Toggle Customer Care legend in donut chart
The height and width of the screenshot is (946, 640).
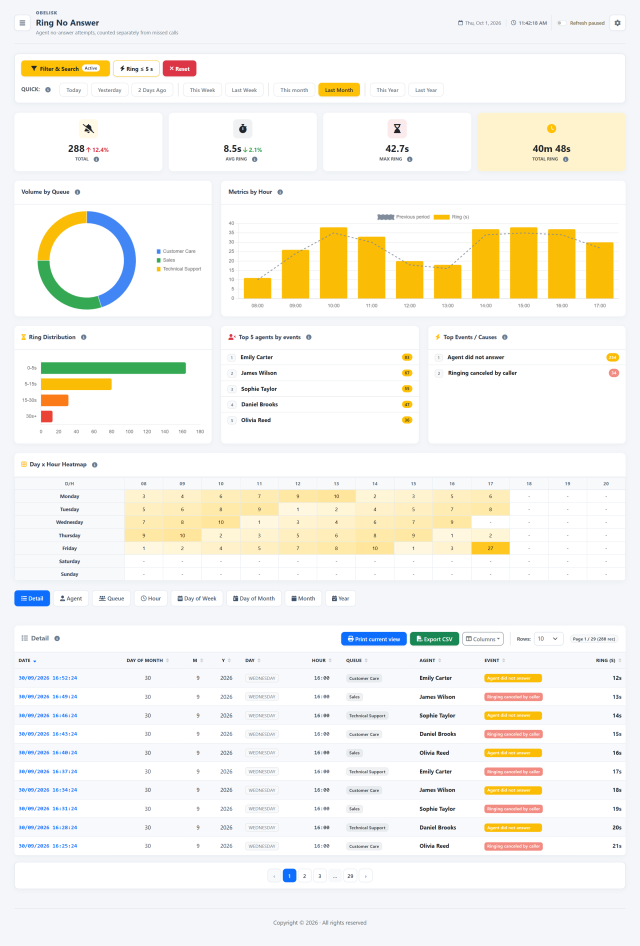(x=176, y=251)
